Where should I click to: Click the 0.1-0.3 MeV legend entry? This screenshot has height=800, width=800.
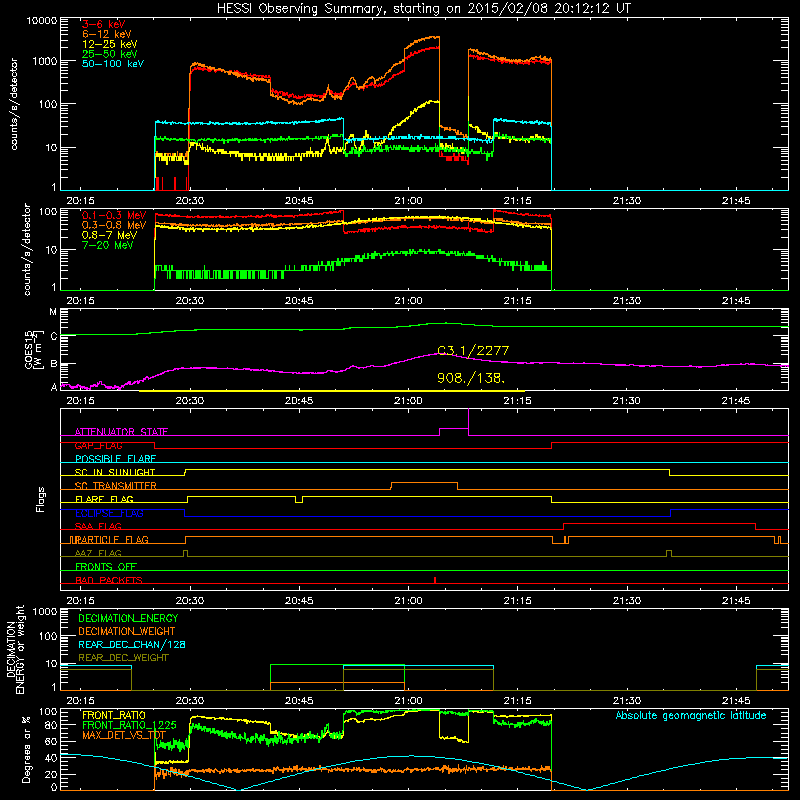[114, 215]
